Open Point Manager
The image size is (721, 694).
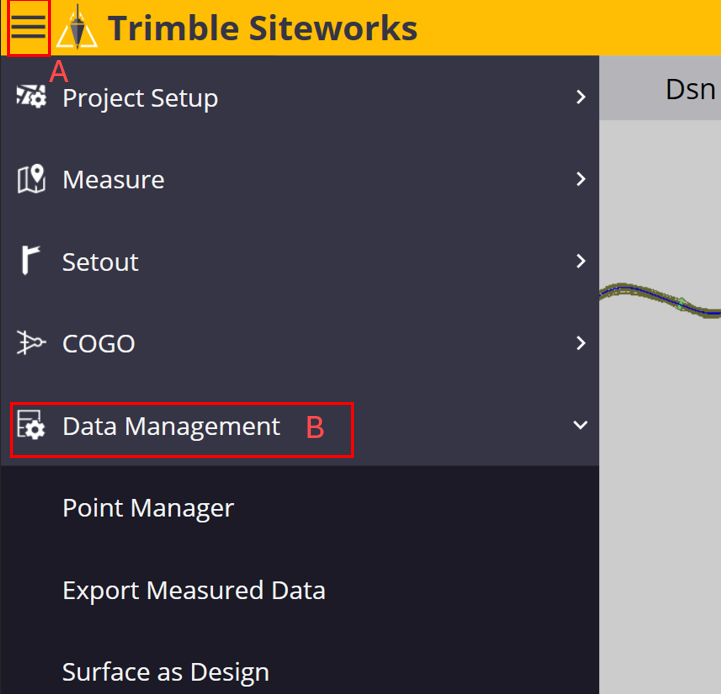pos(300,507)
